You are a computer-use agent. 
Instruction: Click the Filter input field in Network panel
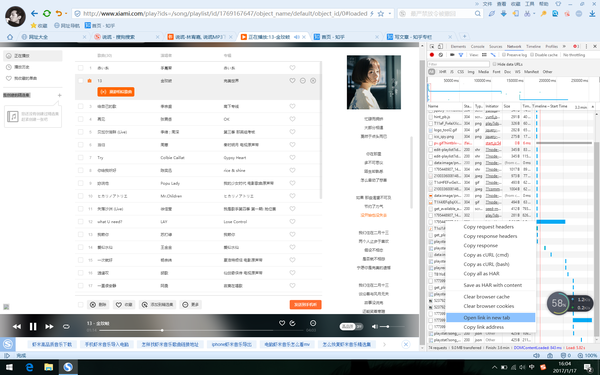[458, 64]
